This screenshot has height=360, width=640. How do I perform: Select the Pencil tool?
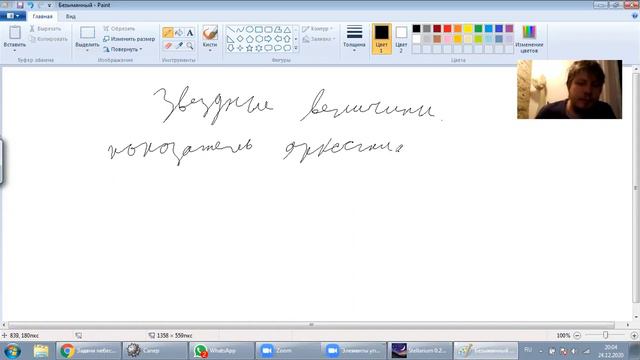point(167,33)
